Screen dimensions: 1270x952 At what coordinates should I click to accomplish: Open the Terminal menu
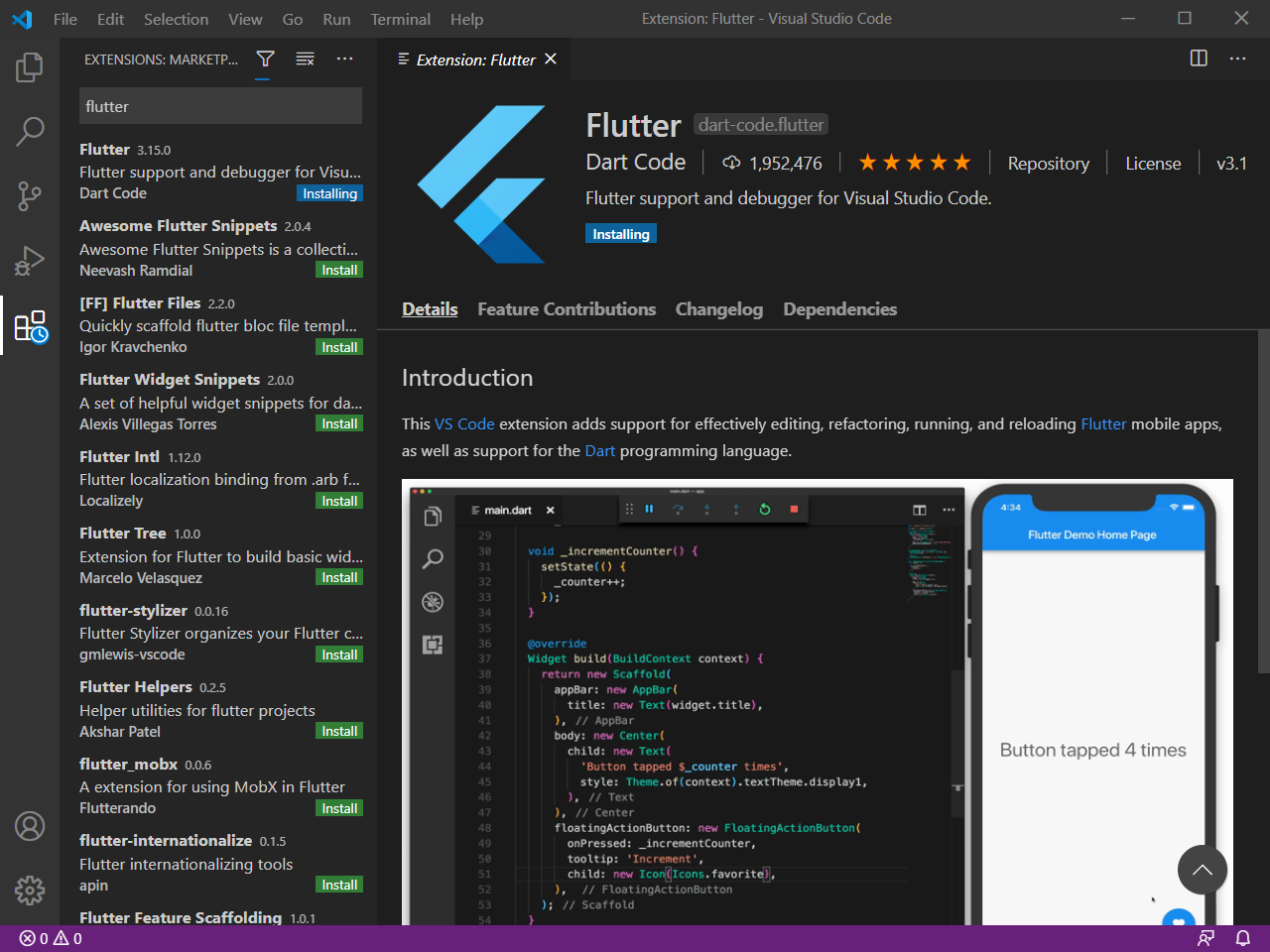(x=401, y=19)
